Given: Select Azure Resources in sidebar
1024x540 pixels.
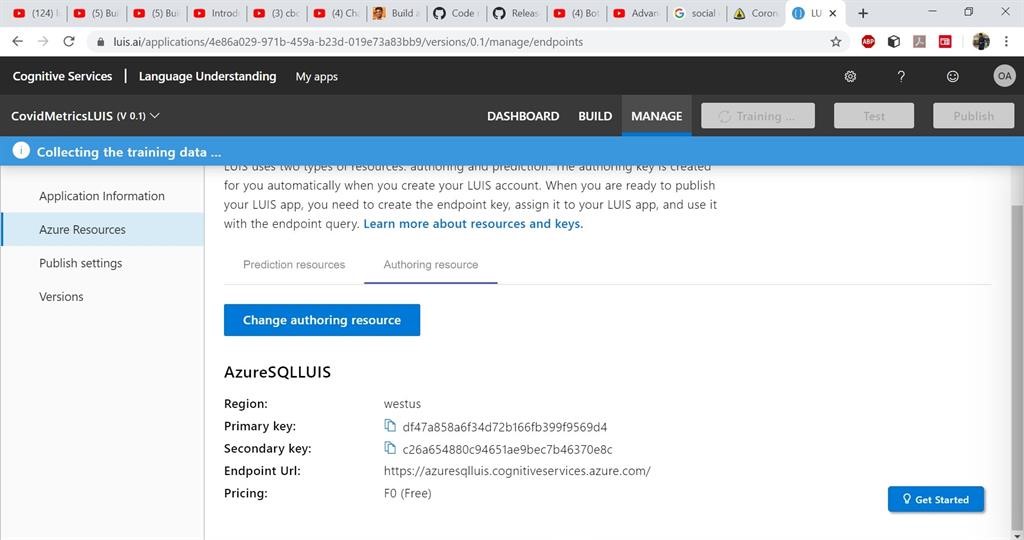Looking at the screenshot, I should click(x=102, y=229).
